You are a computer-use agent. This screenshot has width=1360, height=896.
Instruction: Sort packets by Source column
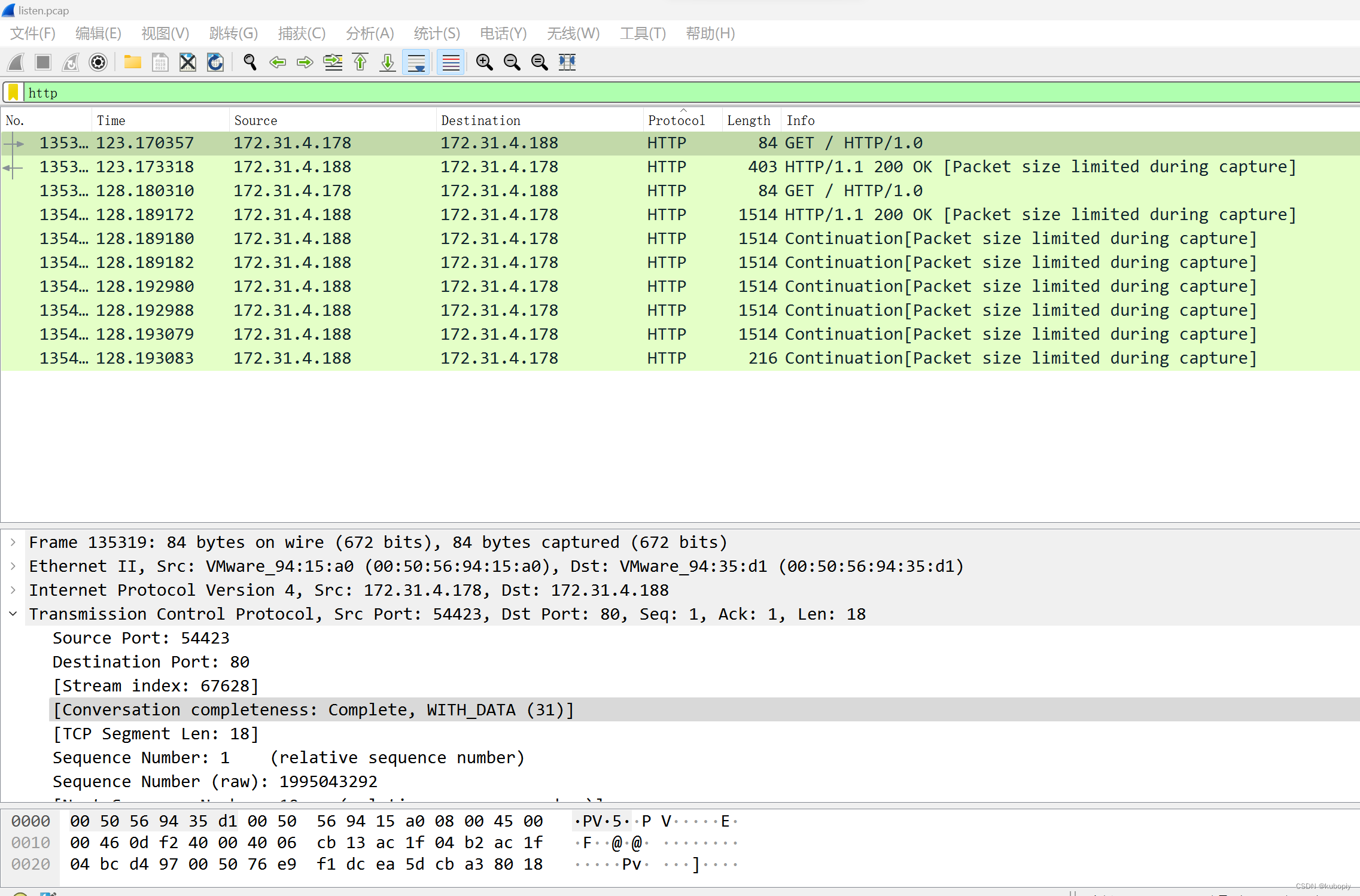tap(333, 120)
